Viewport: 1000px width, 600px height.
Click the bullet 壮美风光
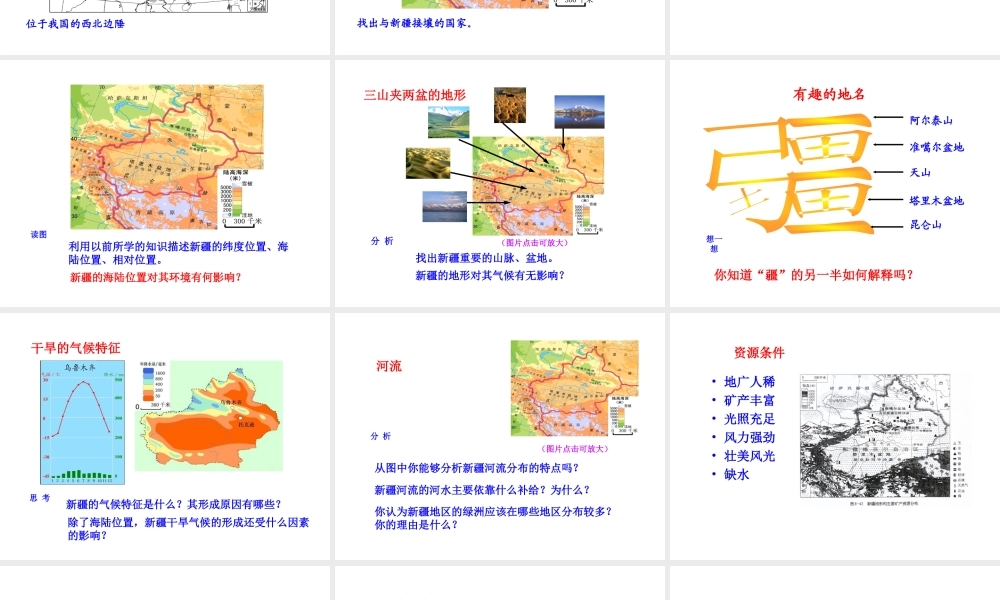click(x=749, y=456)
